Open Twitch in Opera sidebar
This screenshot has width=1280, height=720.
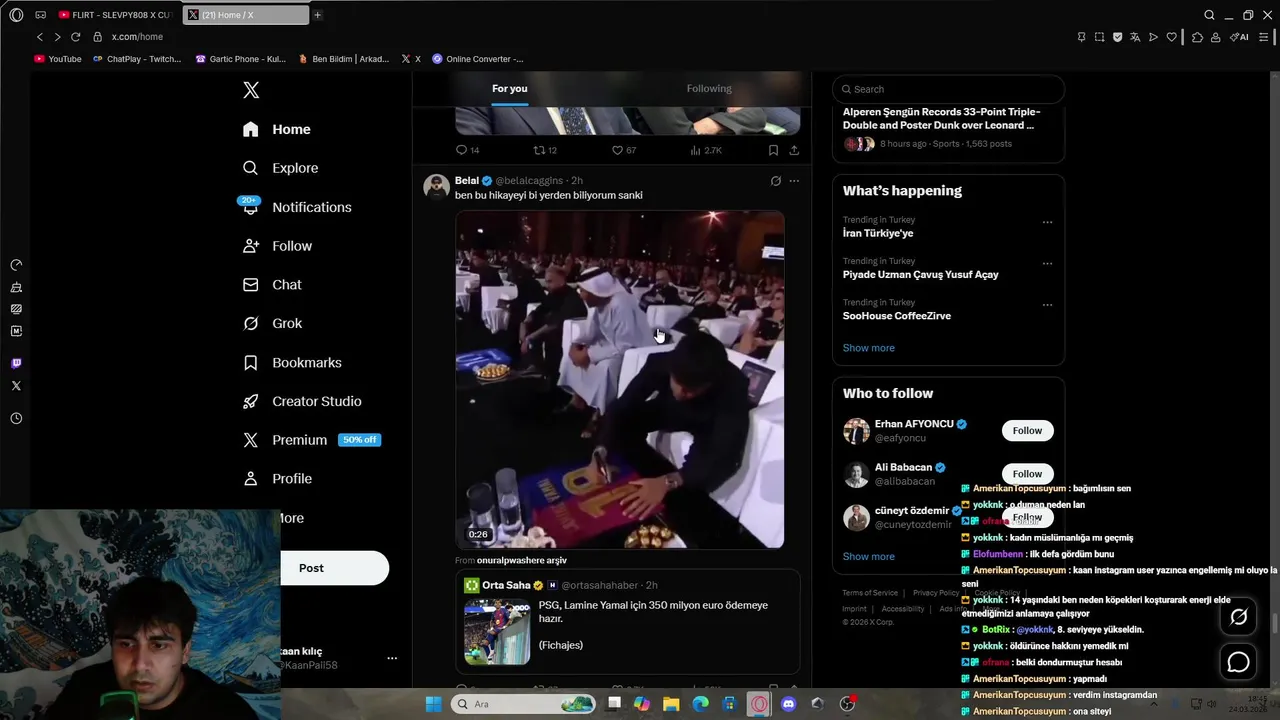pos(16,363)
